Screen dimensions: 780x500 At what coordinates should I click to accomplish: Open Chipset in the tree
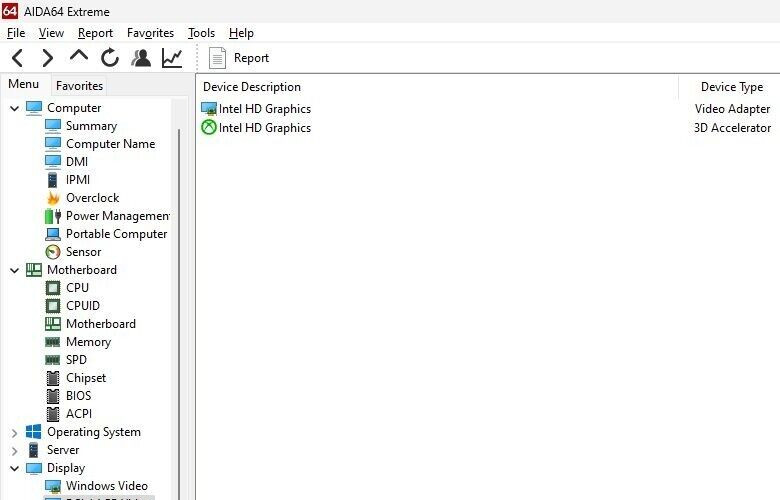(86, 378)
